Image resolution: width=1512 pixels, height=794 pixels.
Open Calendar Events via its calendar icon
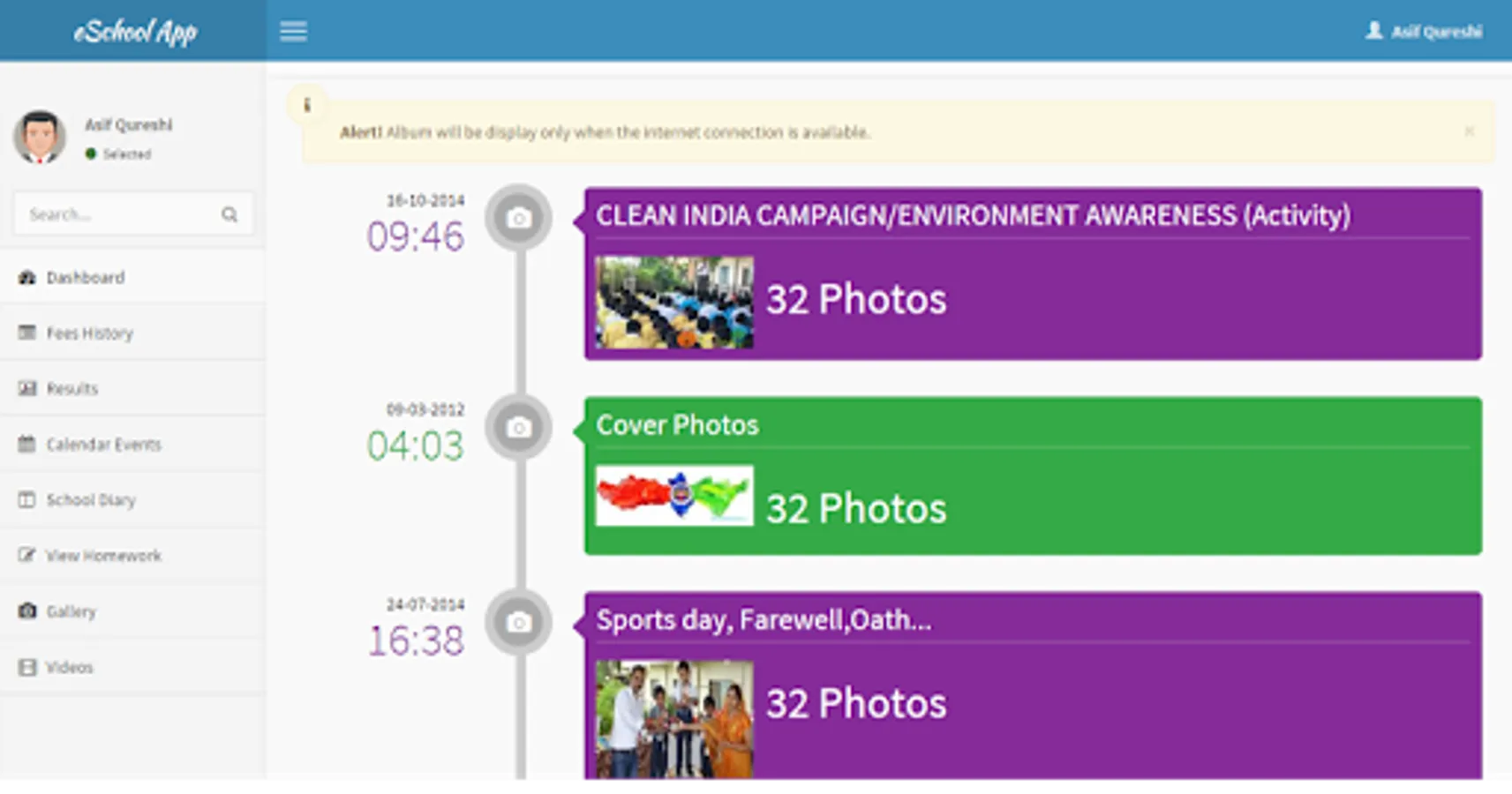[x=26, y=444]
